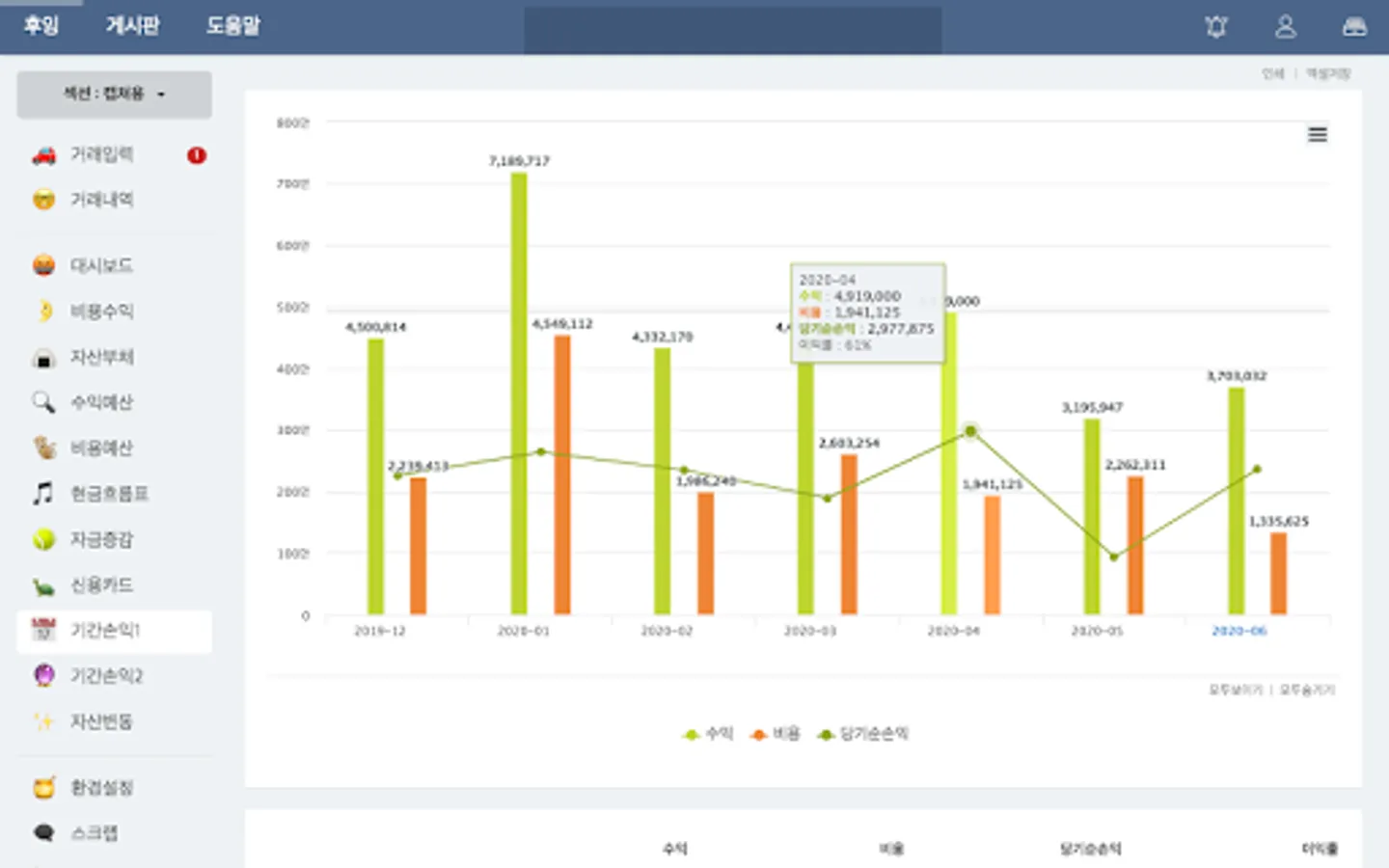Click the 후잉 logo in the top bar
This screenshot has height=868, width=1389.
coord(41,26)
